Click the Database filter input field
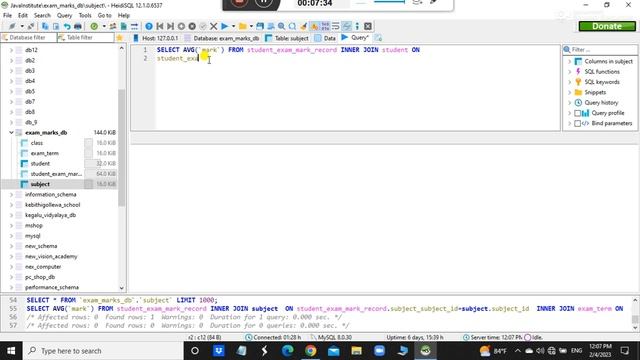 29,38
